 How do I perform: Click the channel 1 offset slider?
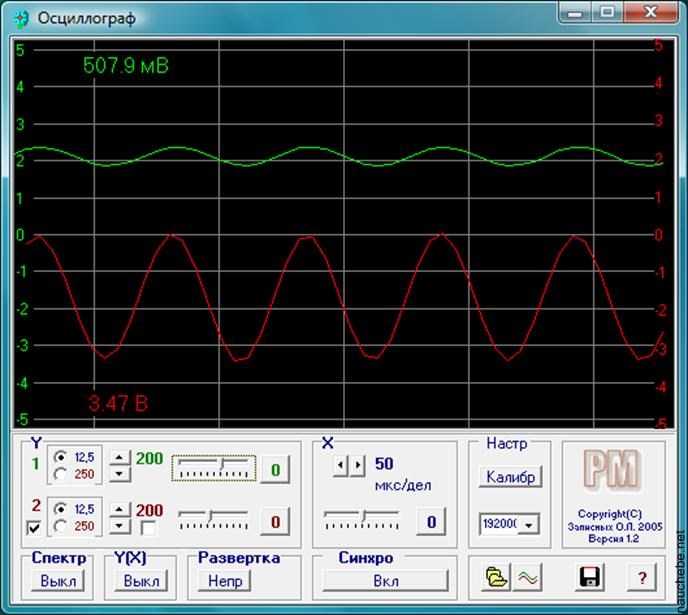214,468
